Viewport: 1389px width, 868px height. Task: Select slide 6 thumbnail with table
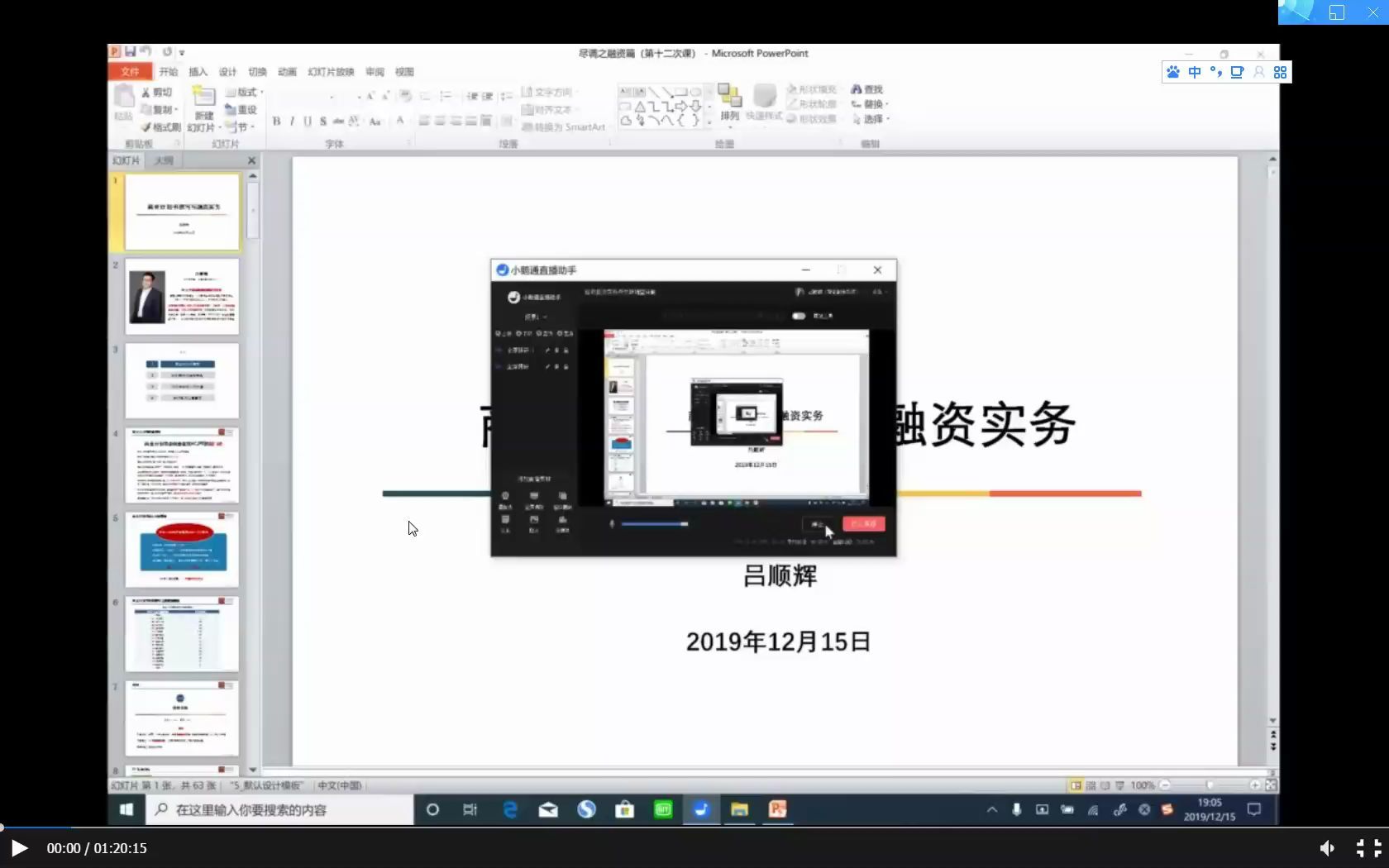[x=182, y=634]
